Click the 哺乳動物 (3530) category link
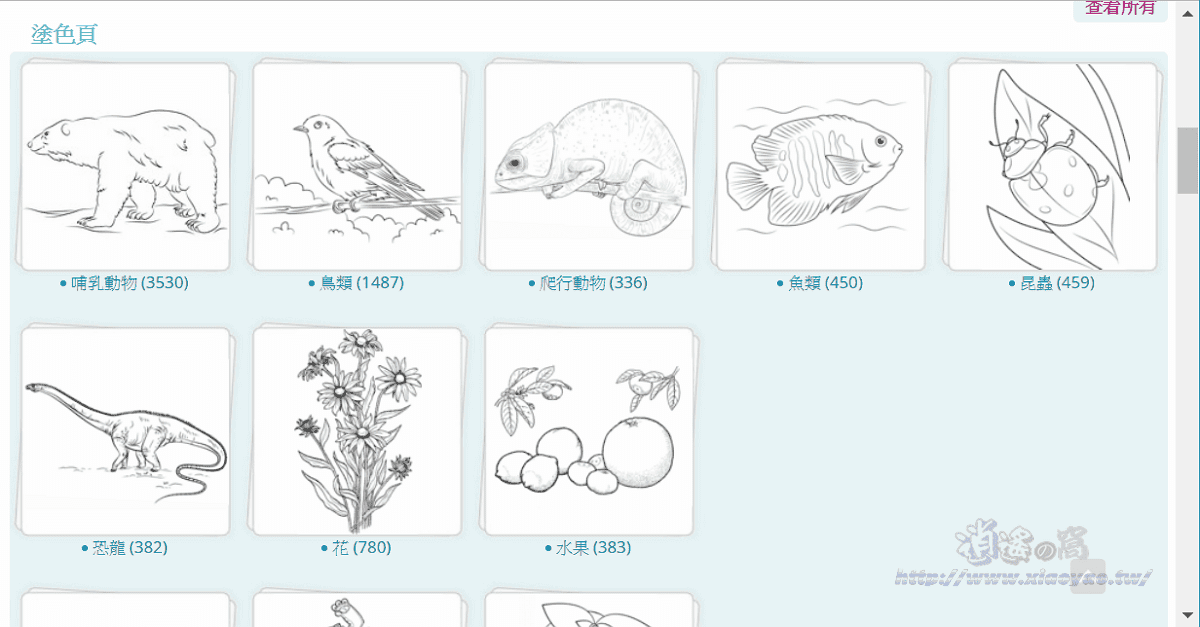The width and height of the screenshot is (1200, 627). pos(130,283)
